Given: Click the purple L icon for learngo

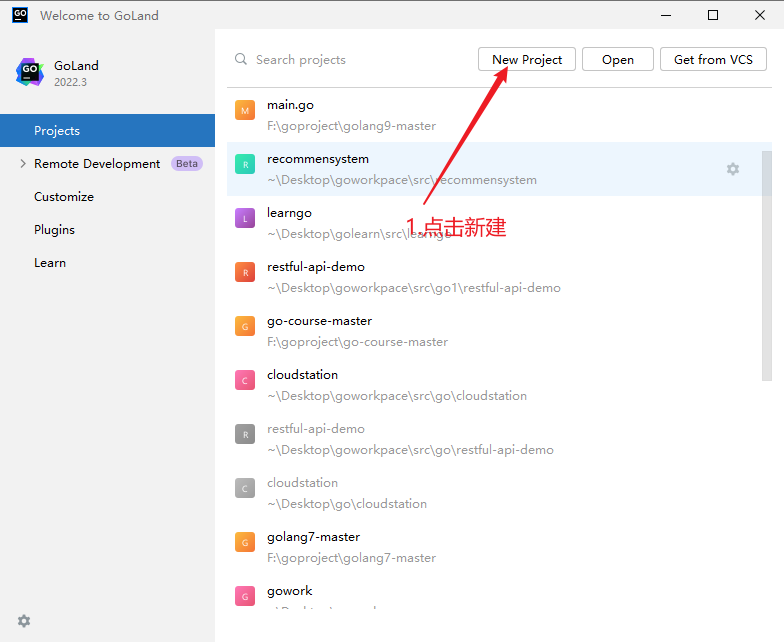Looking at the screenshot, I should [x=245, y=218].
